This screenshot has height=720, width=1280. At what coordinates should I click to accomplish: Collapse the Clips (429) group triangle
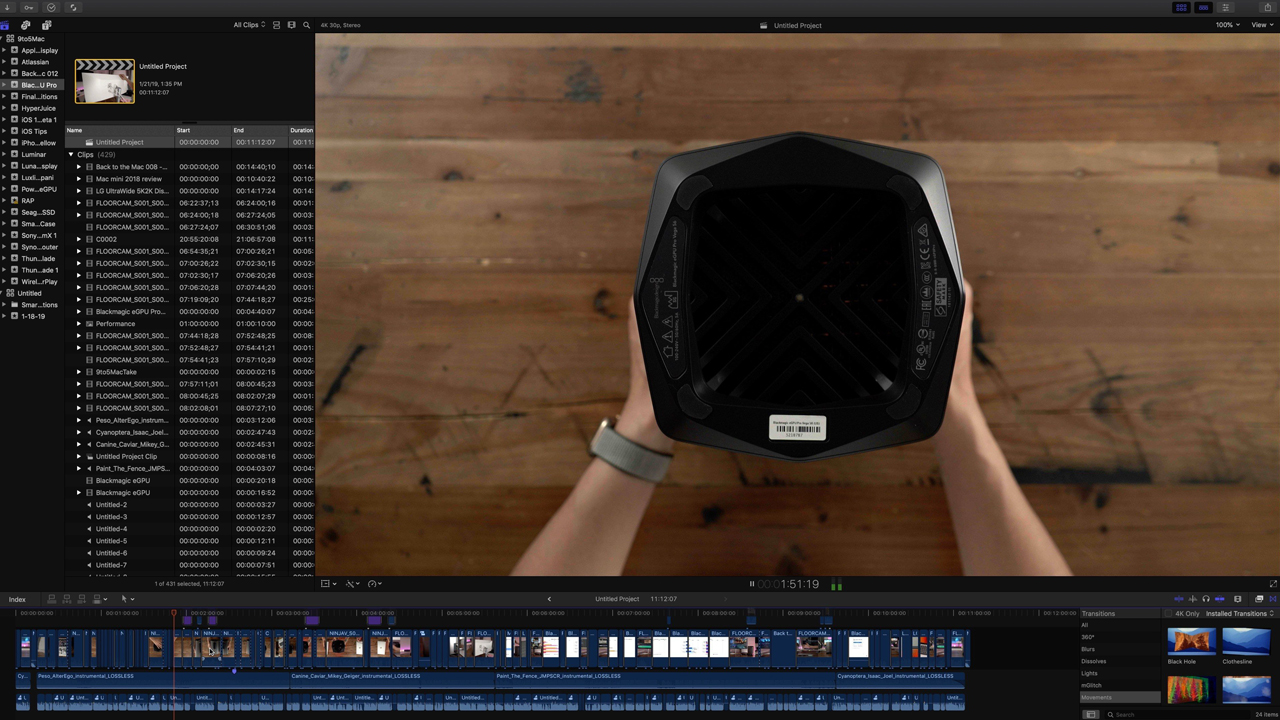click(x=71, y=155)
